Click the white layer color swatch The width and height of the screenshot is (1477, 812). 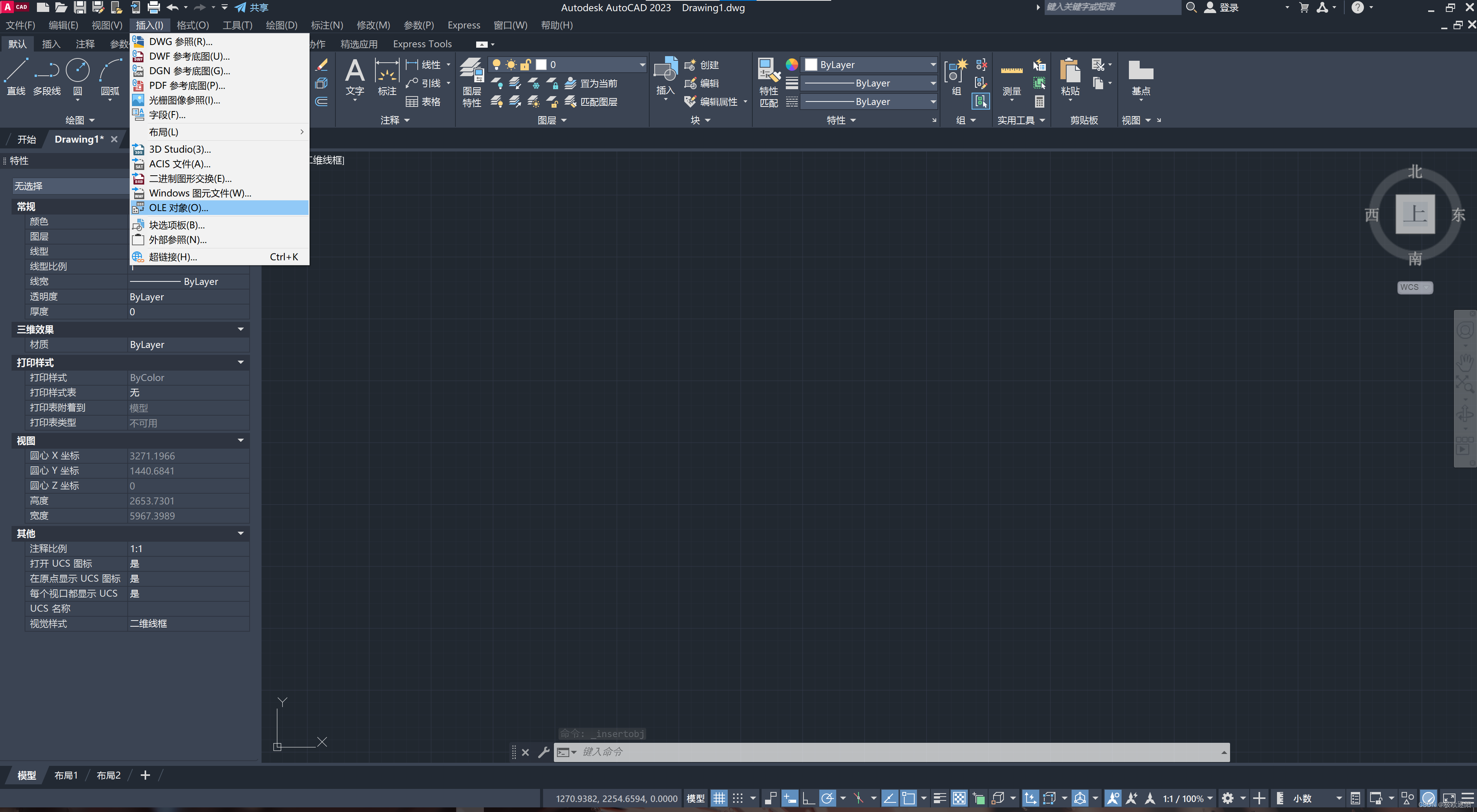(x=541, y=65)
